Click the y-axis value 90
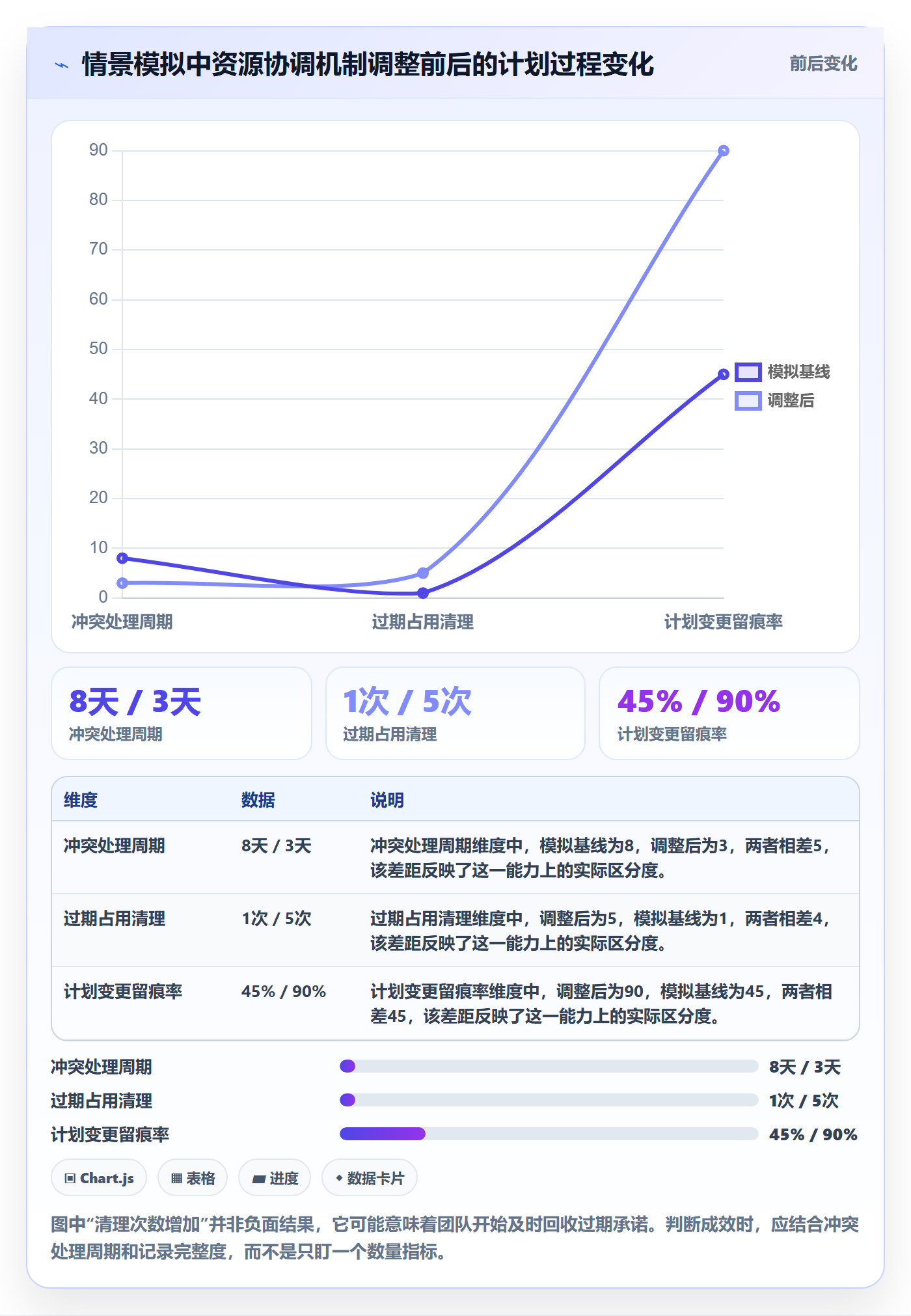 click(99, 150)
